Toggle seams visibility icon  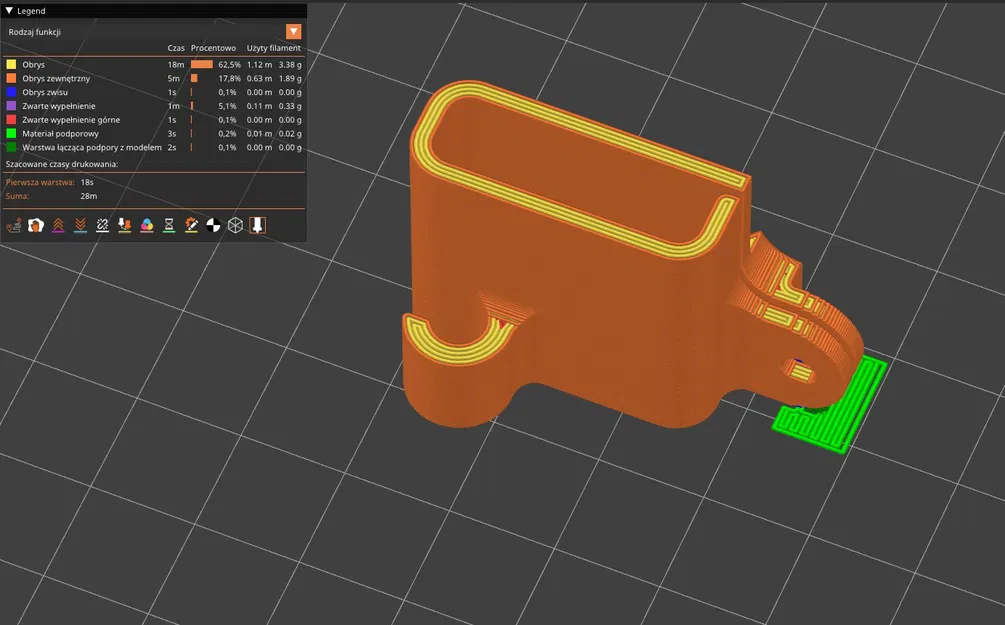click(103, 225)
